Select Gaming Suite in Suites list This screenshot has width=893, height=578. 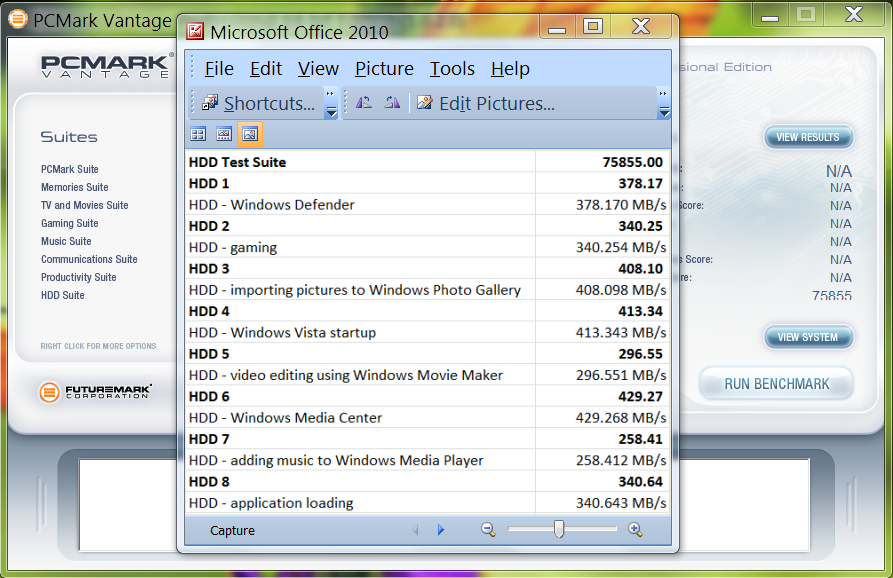69,223
